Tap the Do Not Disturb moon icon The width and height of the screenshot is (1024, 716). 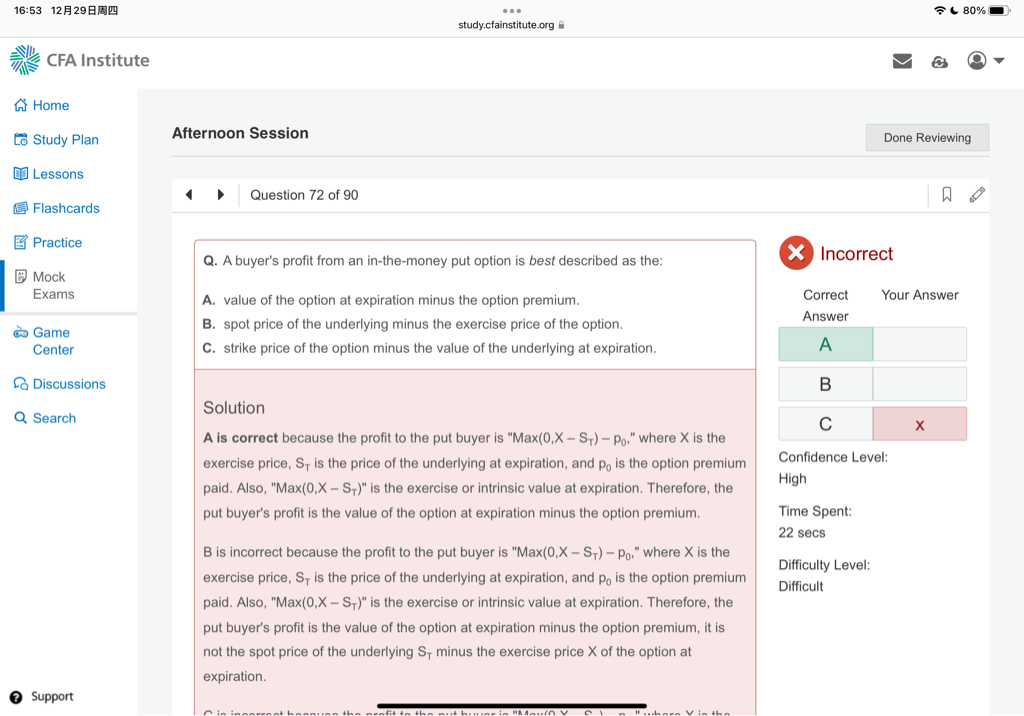tap(954, 10)
